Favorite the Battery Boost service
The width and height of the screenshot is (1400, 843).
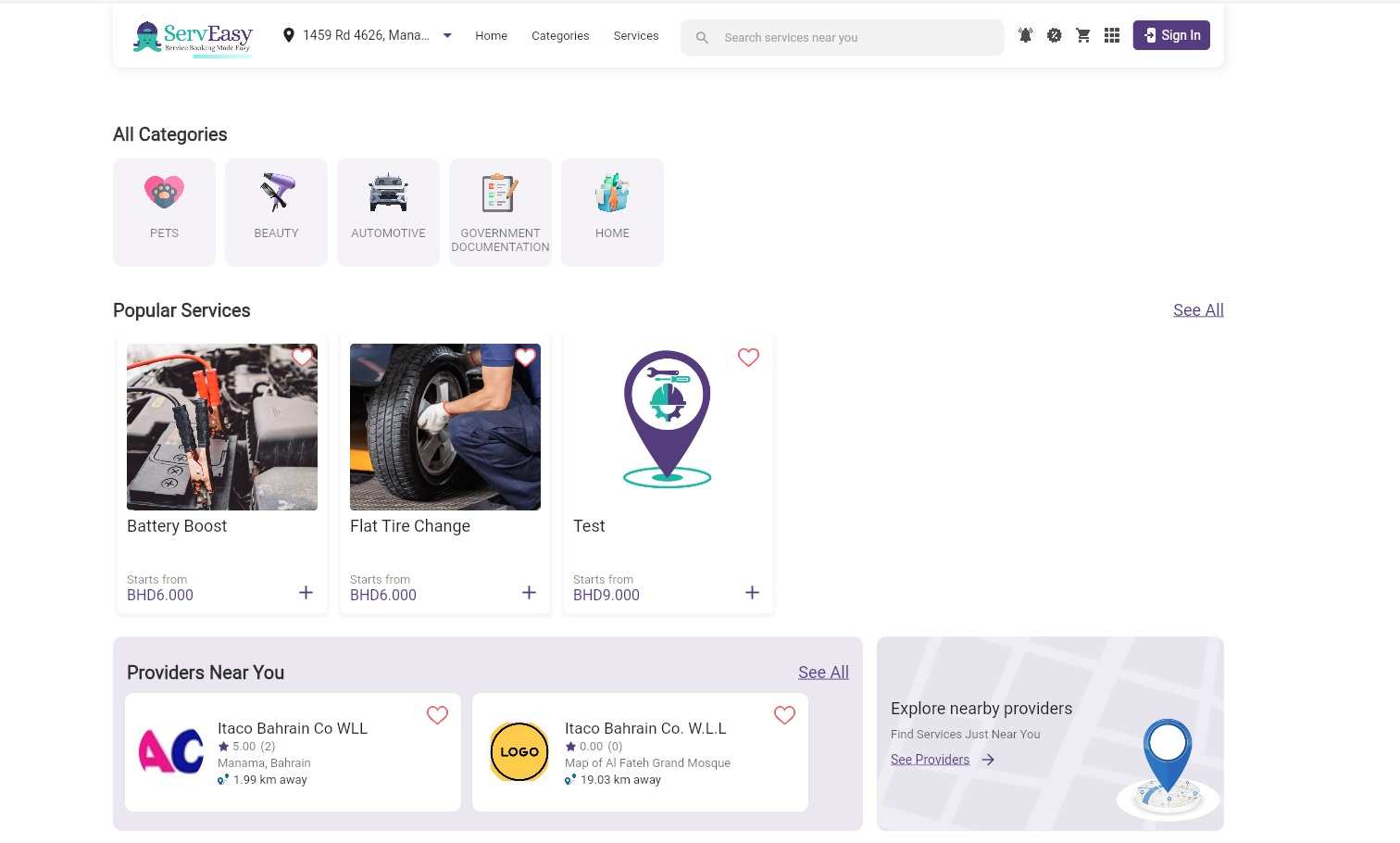click(x=302, y=357)
